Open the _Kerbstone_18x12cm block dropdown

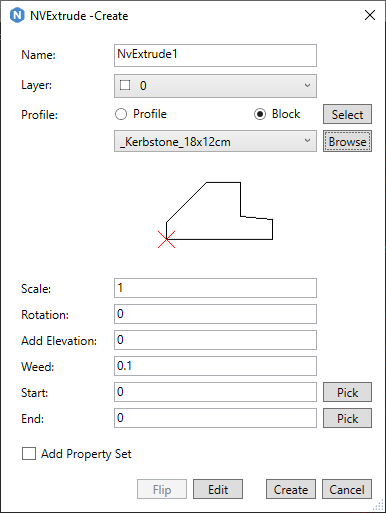215,141
